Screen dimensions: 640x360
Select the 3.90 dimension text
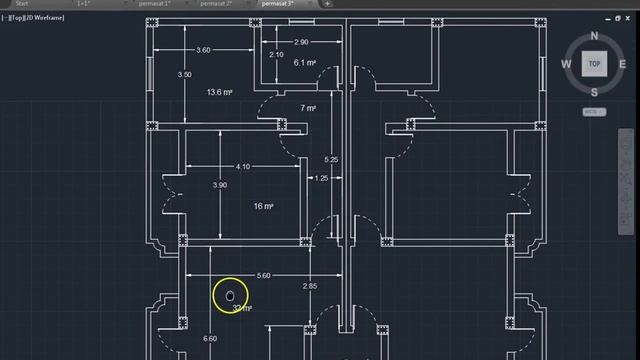(220, 185)
